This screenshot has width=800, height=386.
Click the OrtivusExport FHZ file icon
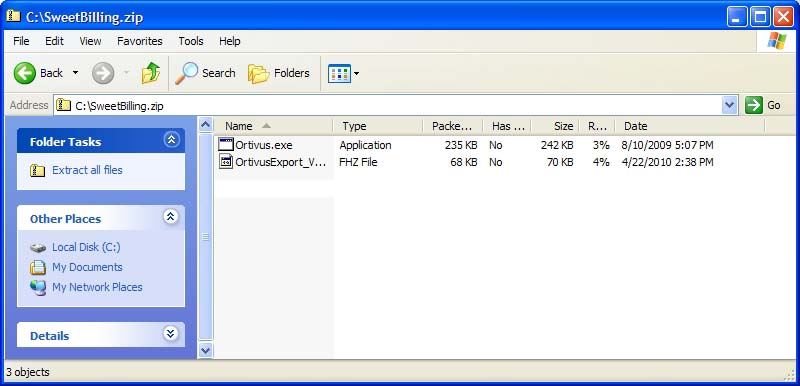coord(226,162)
